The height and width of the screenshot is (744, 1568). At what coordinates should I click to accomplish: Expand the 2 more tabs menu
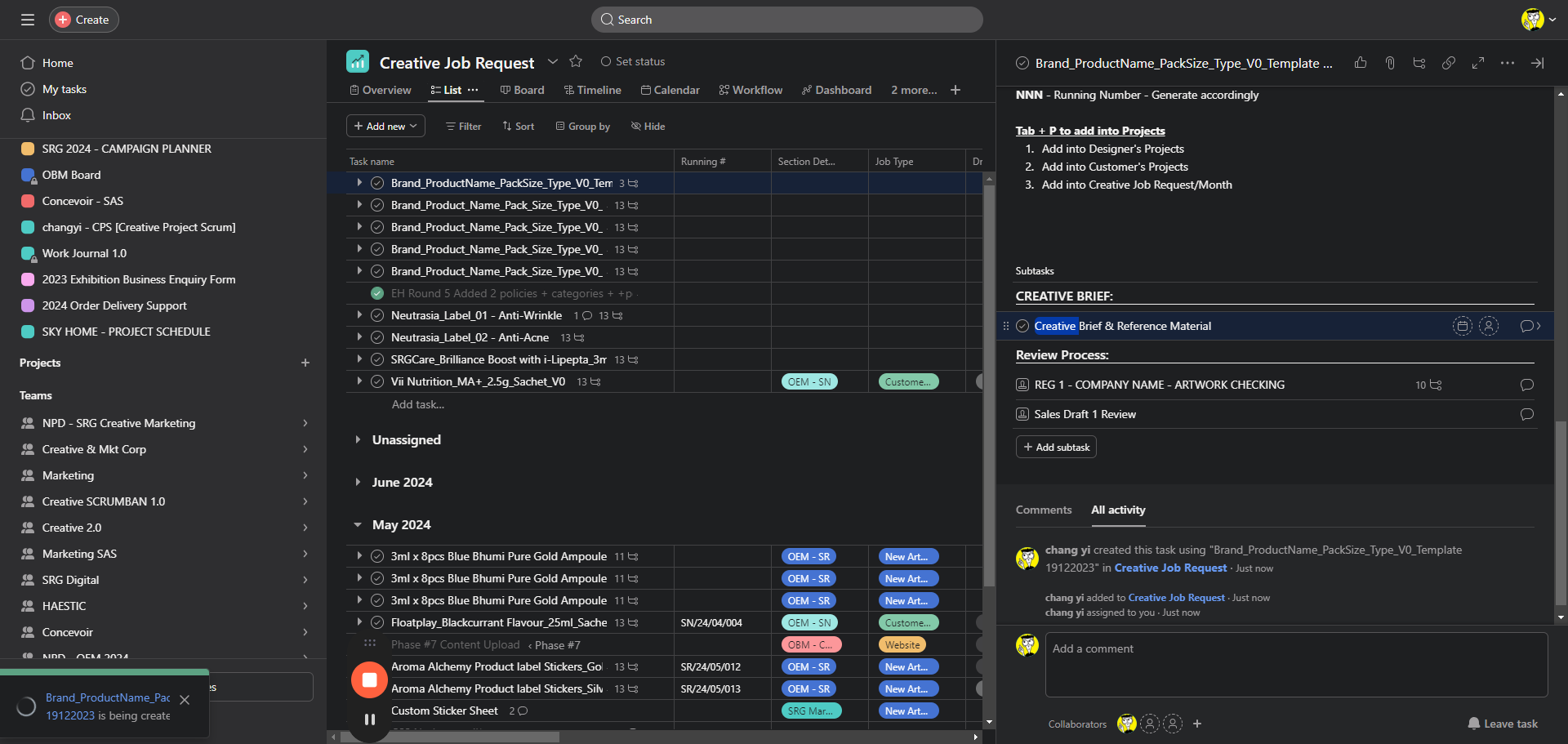[x=914, y=90]
